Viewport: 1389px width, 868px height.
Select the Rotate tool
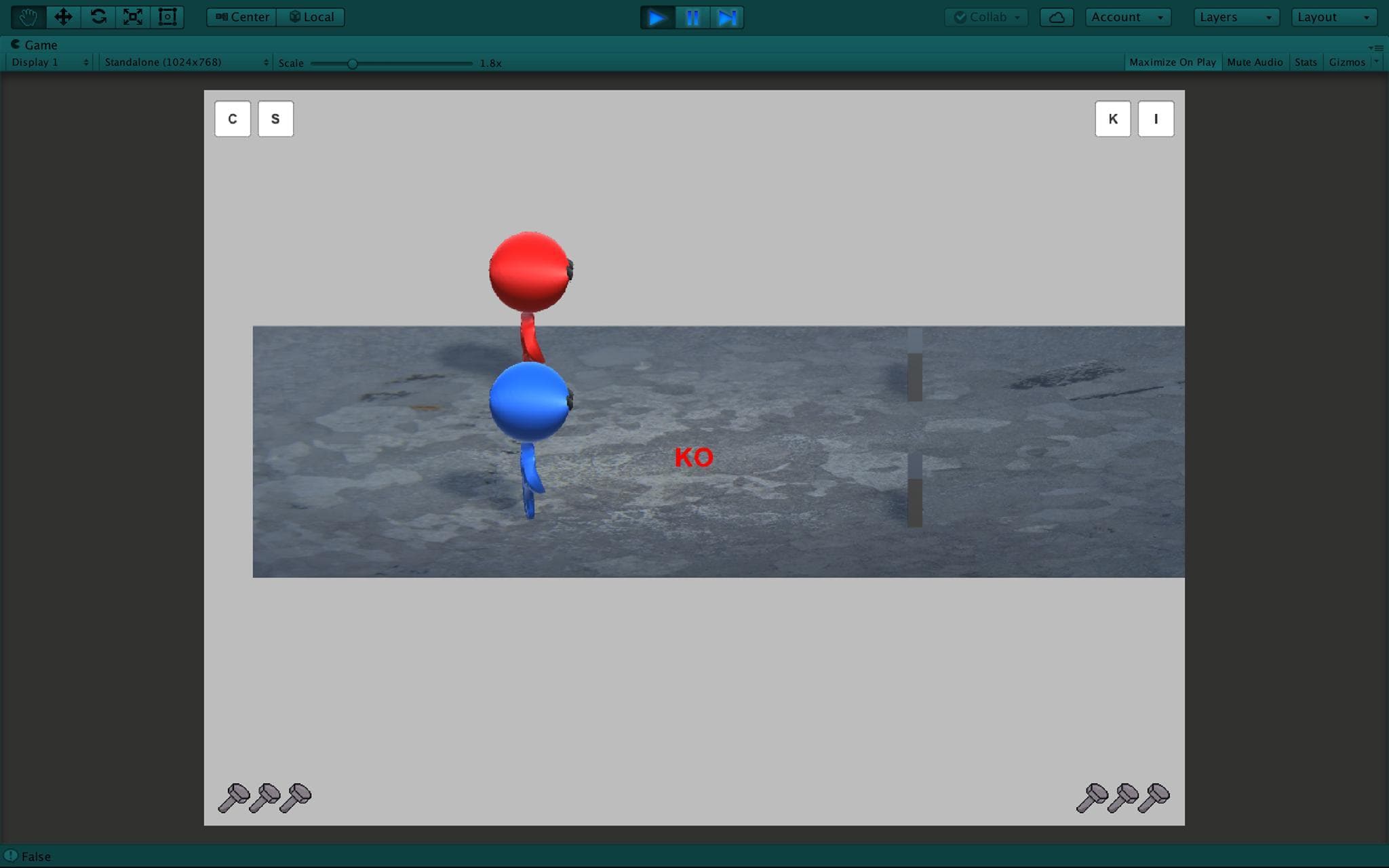pos(98,17)
